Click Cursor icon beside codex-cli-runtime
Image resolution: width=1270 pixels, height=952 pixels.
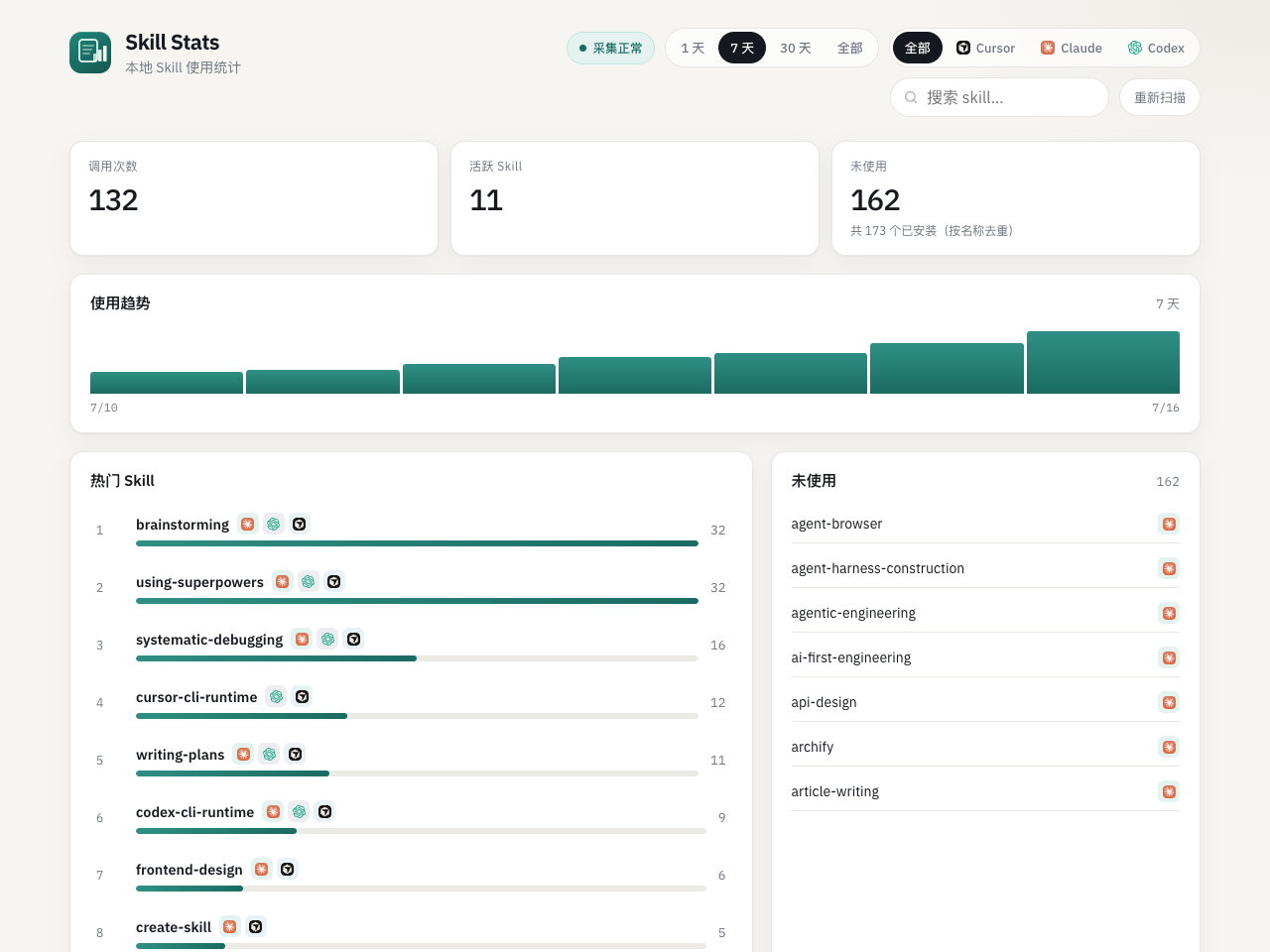325,811
